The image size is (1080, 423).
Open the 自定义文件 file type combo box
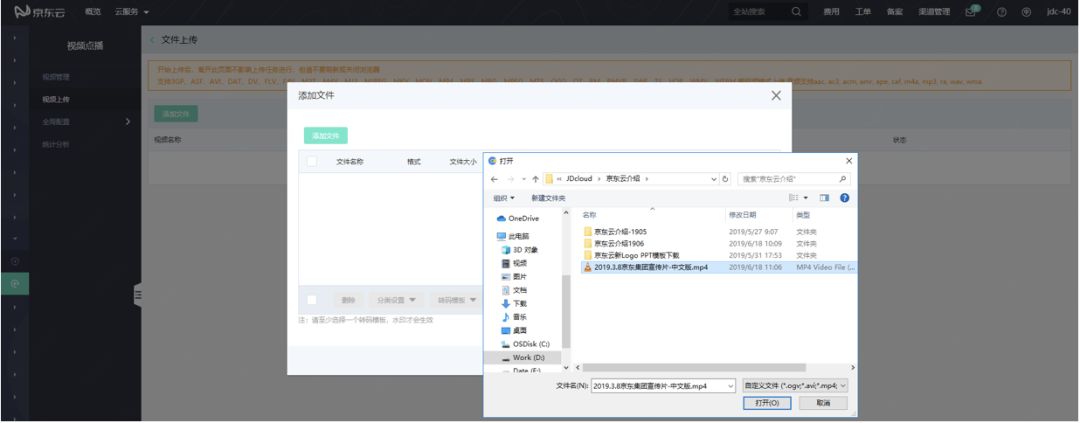795,386
